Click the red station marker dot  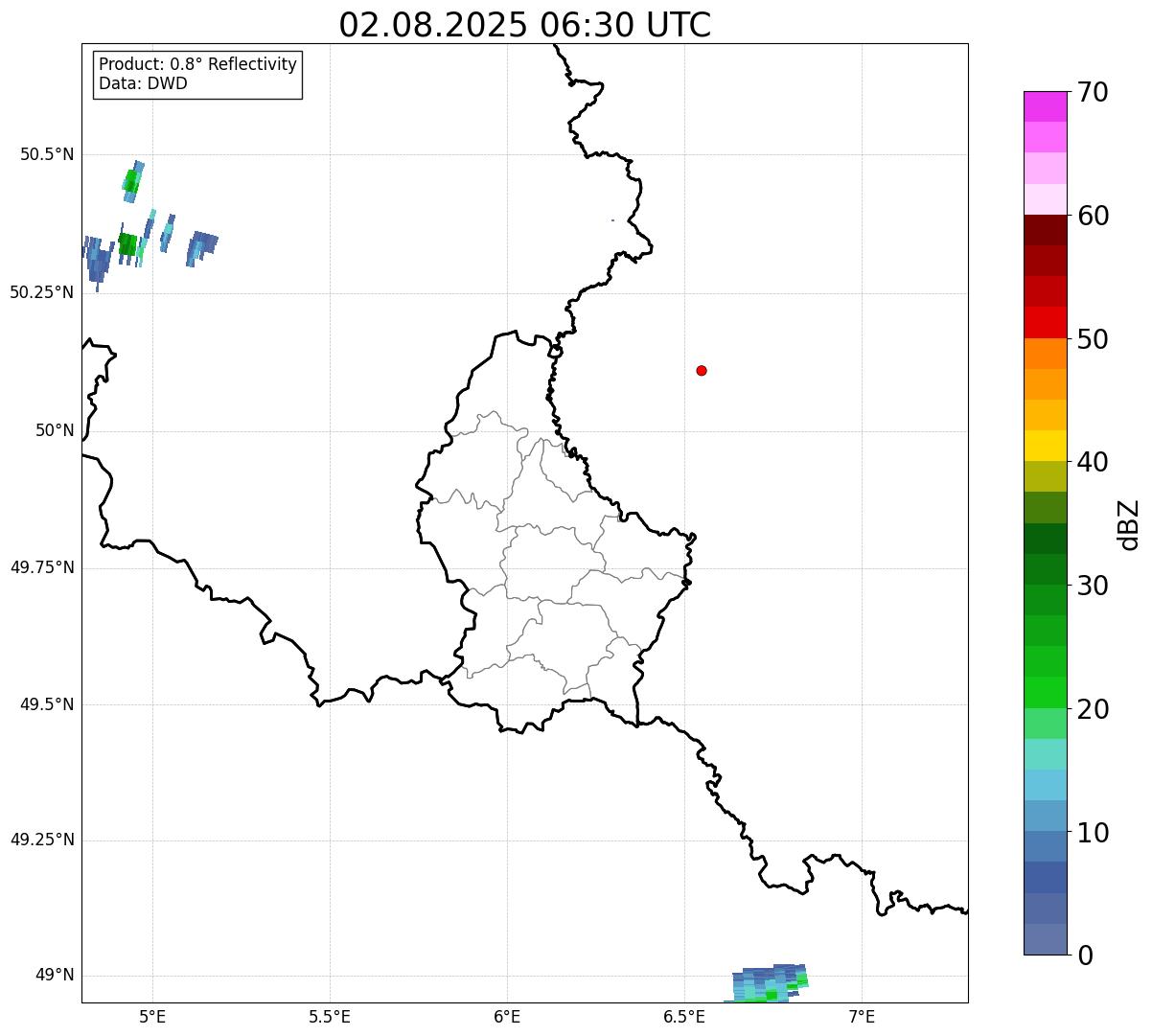[702, 370]
